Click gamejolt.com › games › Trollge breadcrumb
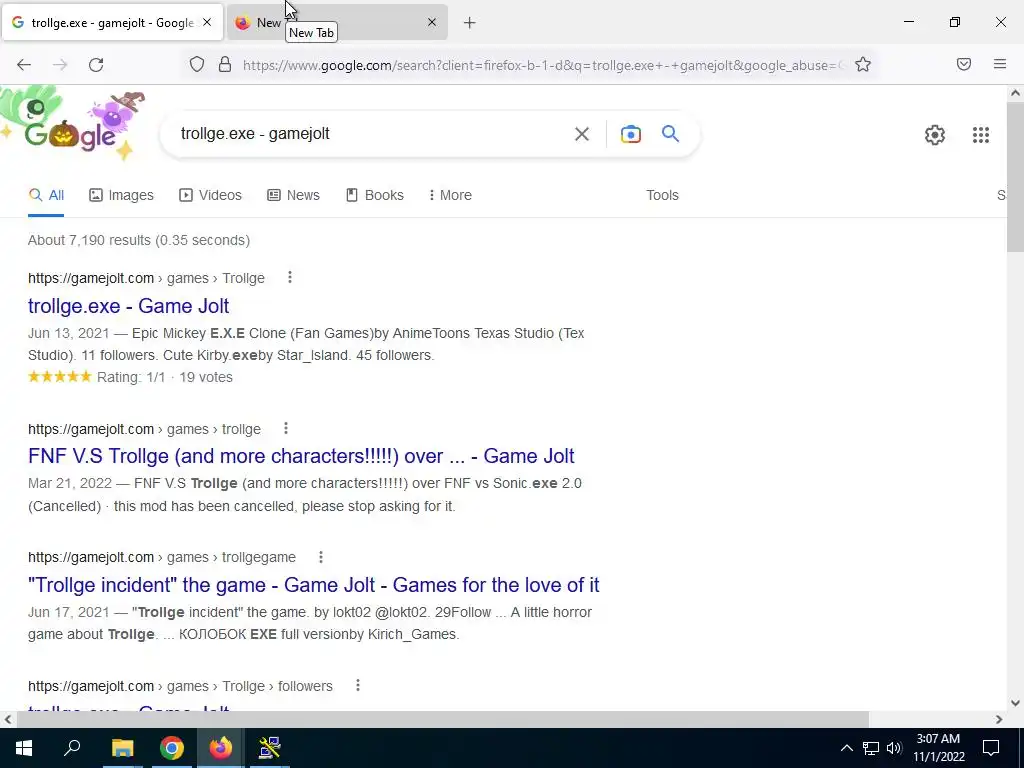1024x768 pixels. point(146,278)
